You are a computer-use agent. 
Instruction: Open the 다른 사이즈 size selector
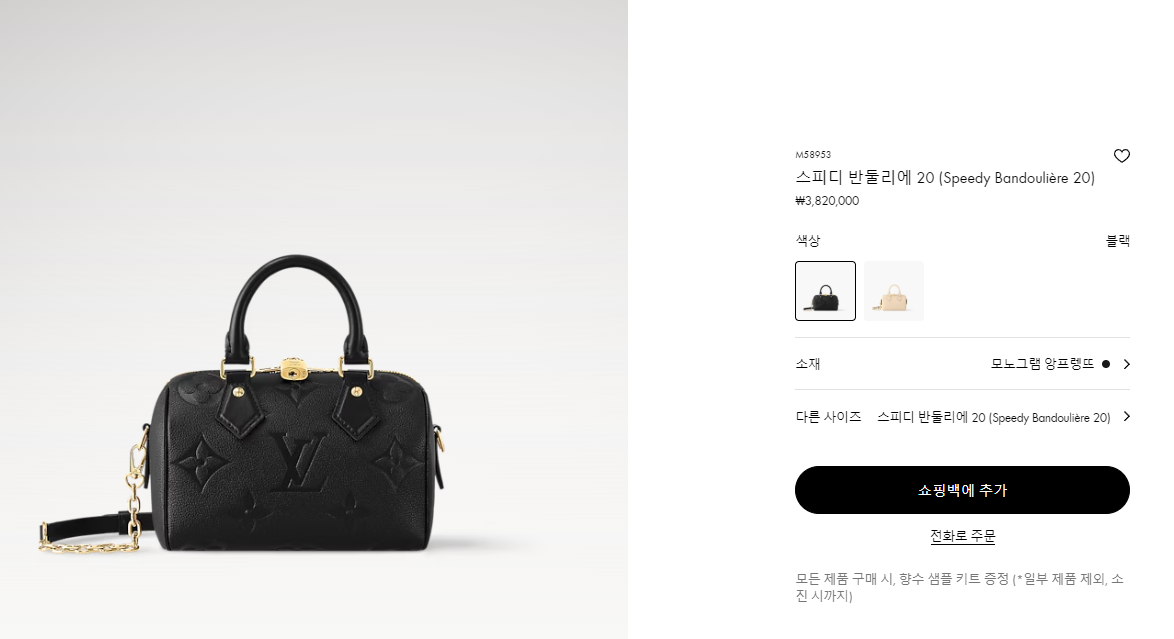tap(962, 417)
